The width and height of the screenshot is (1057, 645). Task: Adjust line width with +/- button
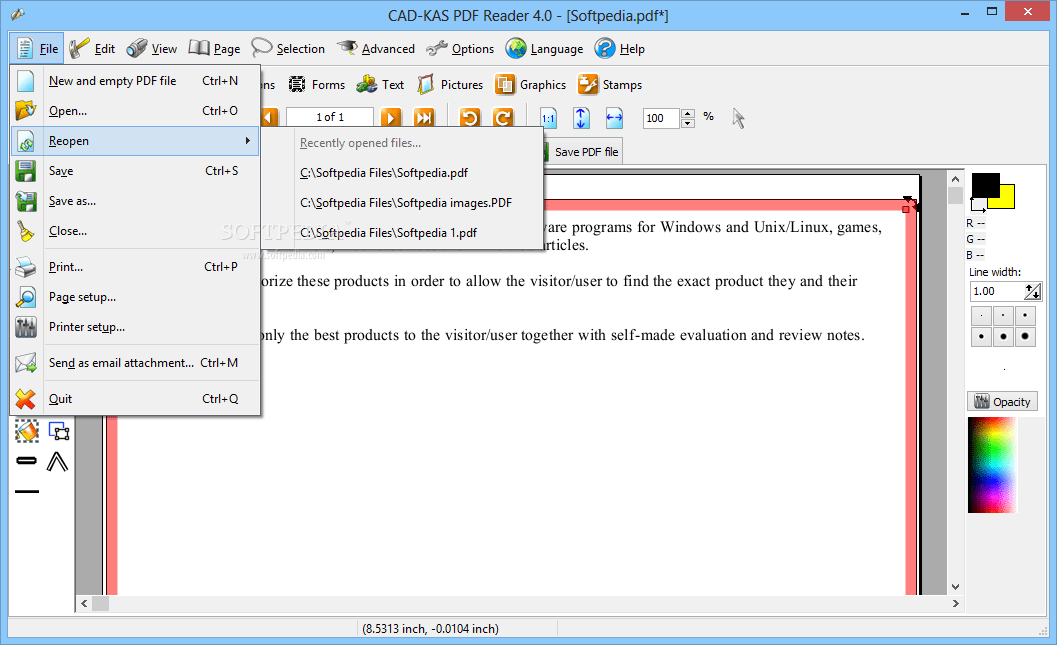click(x=1033, y=291)
